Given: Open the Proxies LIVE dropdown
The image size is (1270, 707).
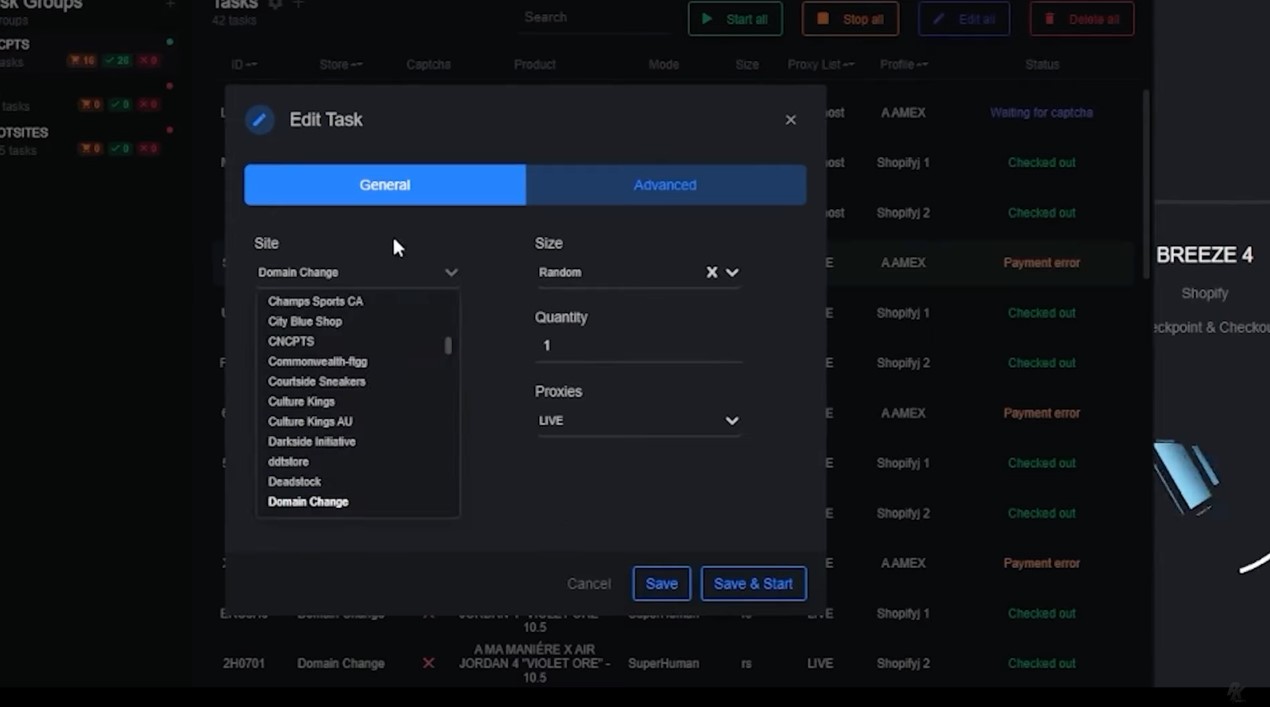Looking at the screenshot, I should click(638, 421).
